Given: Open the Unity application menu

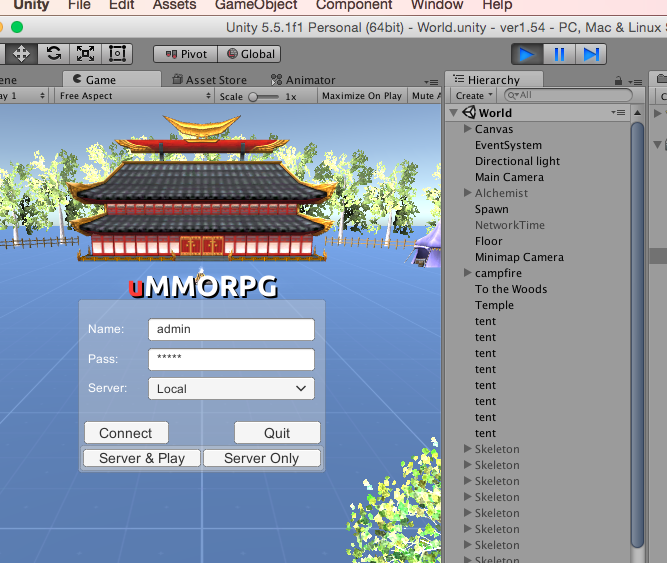Looking at the screenshot, I should 31,6.
